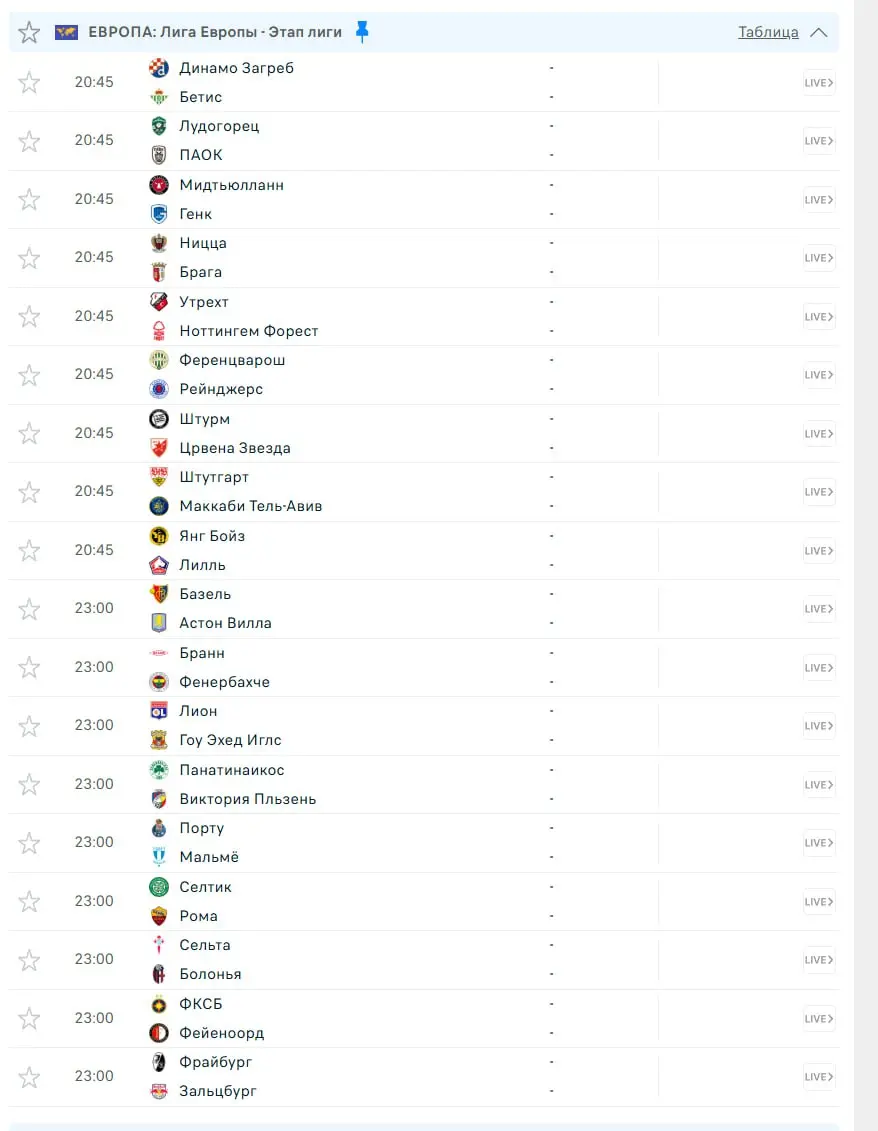
Task: Click LIVE icon for Фрайбург – Зальцбург
Action: pyautogui.click(x=819, y=1077)
